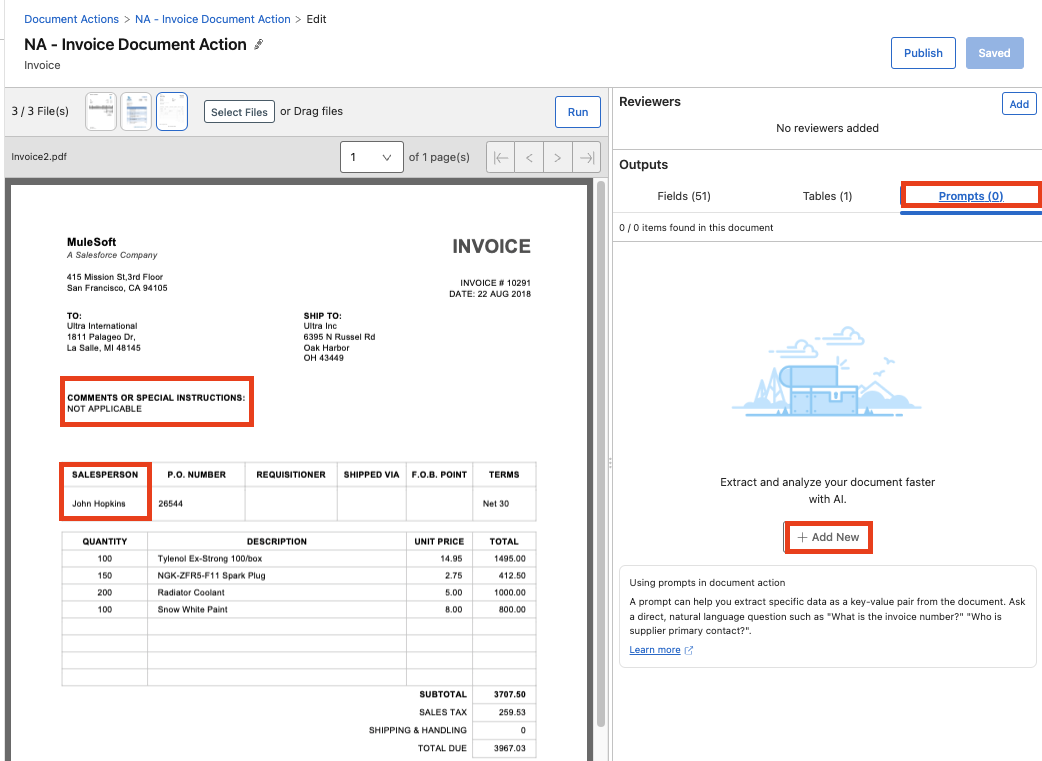Click the Invoice2.pdf file name

click(39, 157)
